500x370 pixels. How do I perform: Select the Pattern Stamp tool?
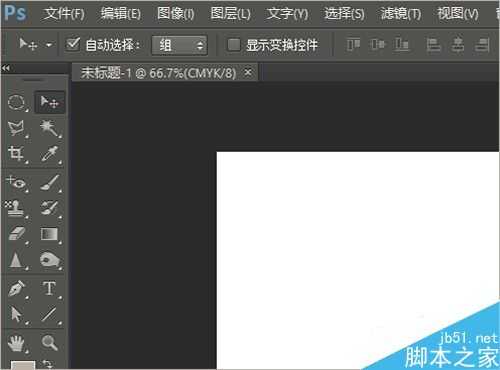[16, 209]
